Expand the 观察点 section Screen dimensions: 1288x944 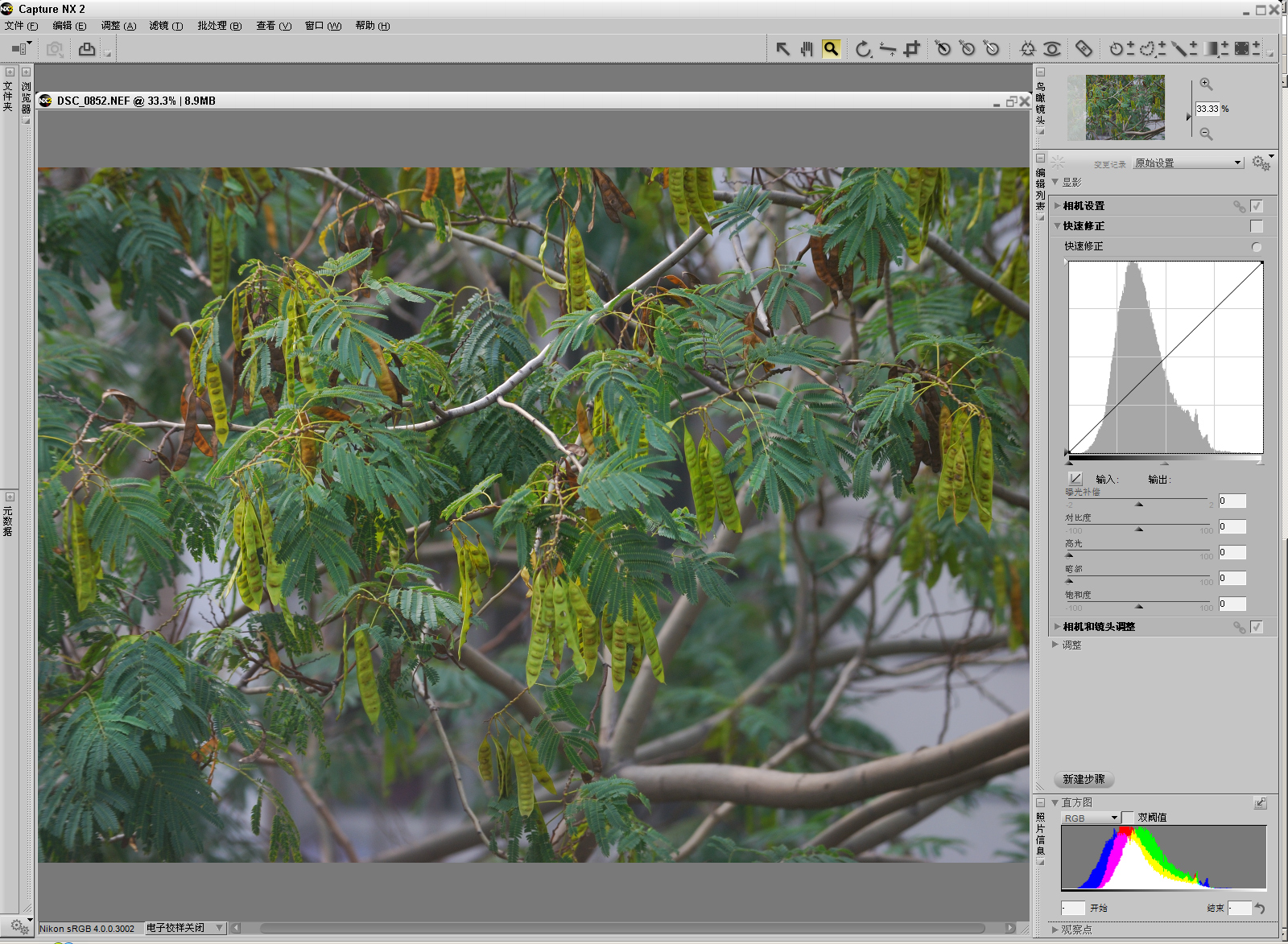pos(1055,930)
